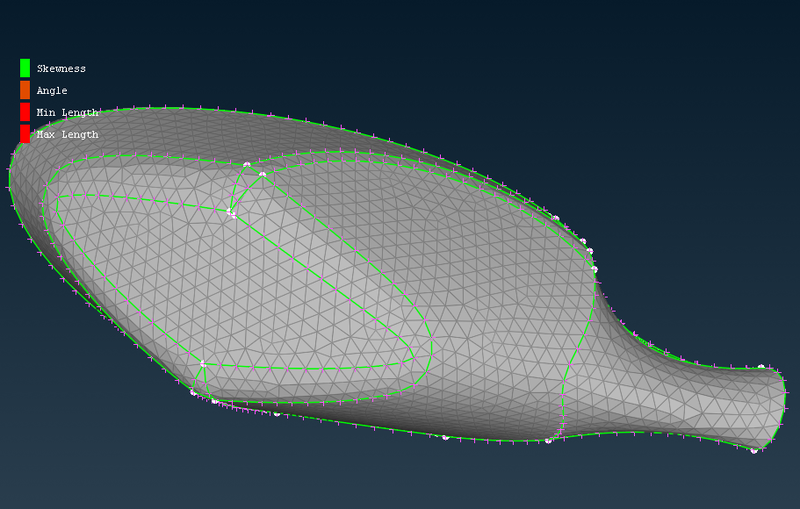Select the 'Skewness' legend label
Screen dimensions: 800x509
[x=61, y=68]
